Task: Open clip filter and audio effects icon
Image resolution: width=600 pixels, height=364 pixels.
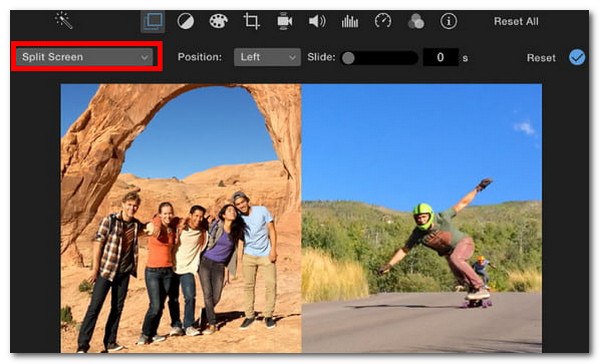Action: tap(416, 21)
